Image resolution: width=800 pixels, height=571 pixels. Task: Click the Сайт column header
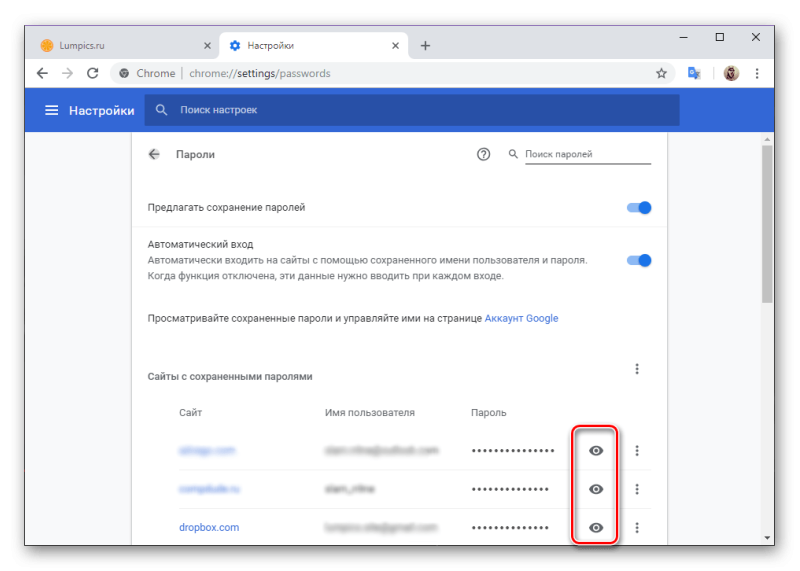[x=190, y=412]
